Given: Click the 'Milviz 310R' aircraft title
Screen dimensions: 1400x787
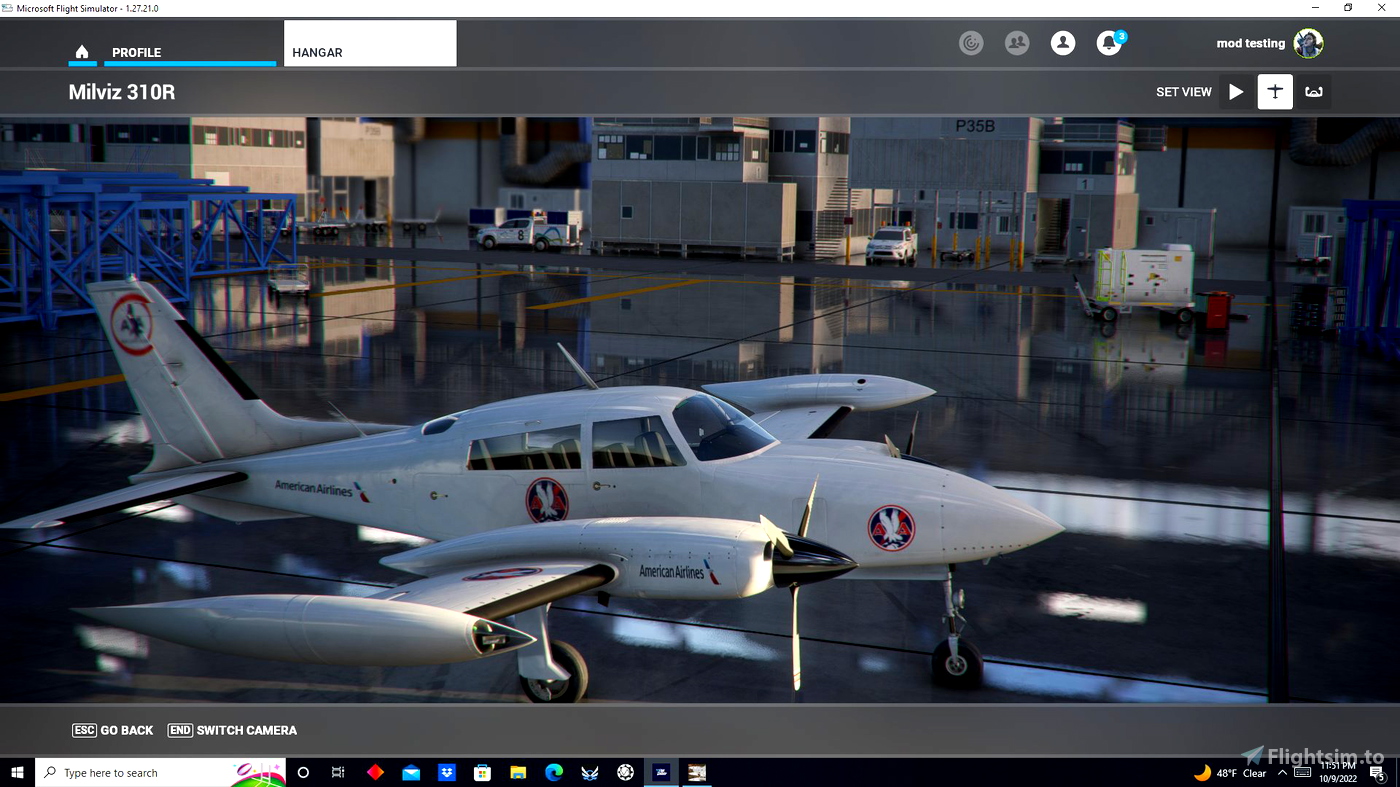Looking at the screenshot, I should tap(122, 92).
